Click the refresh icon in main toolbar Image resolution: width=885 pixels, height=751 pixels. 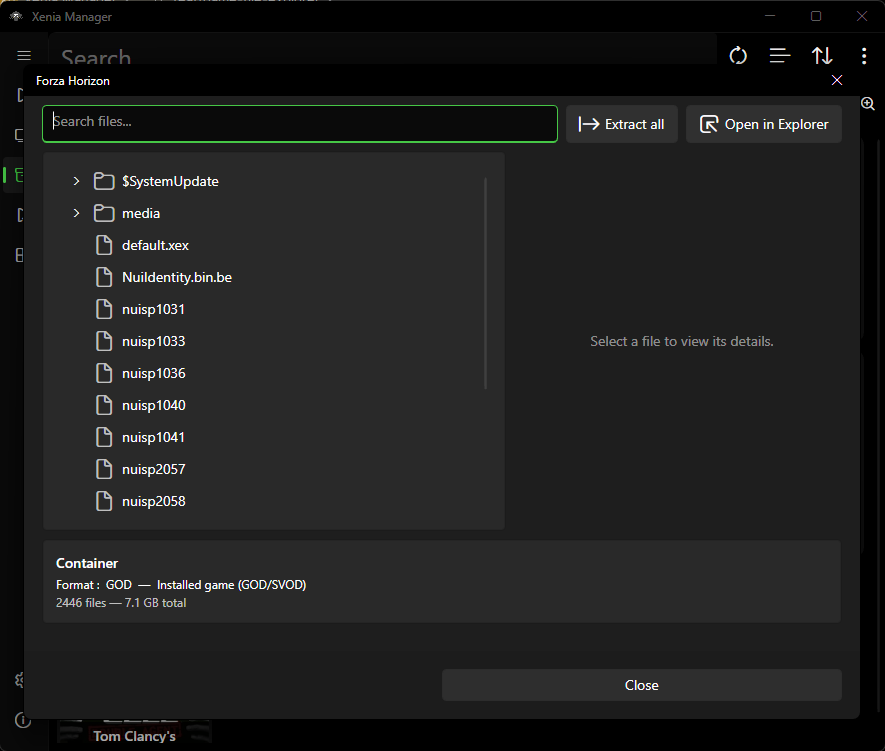point(738,55)
